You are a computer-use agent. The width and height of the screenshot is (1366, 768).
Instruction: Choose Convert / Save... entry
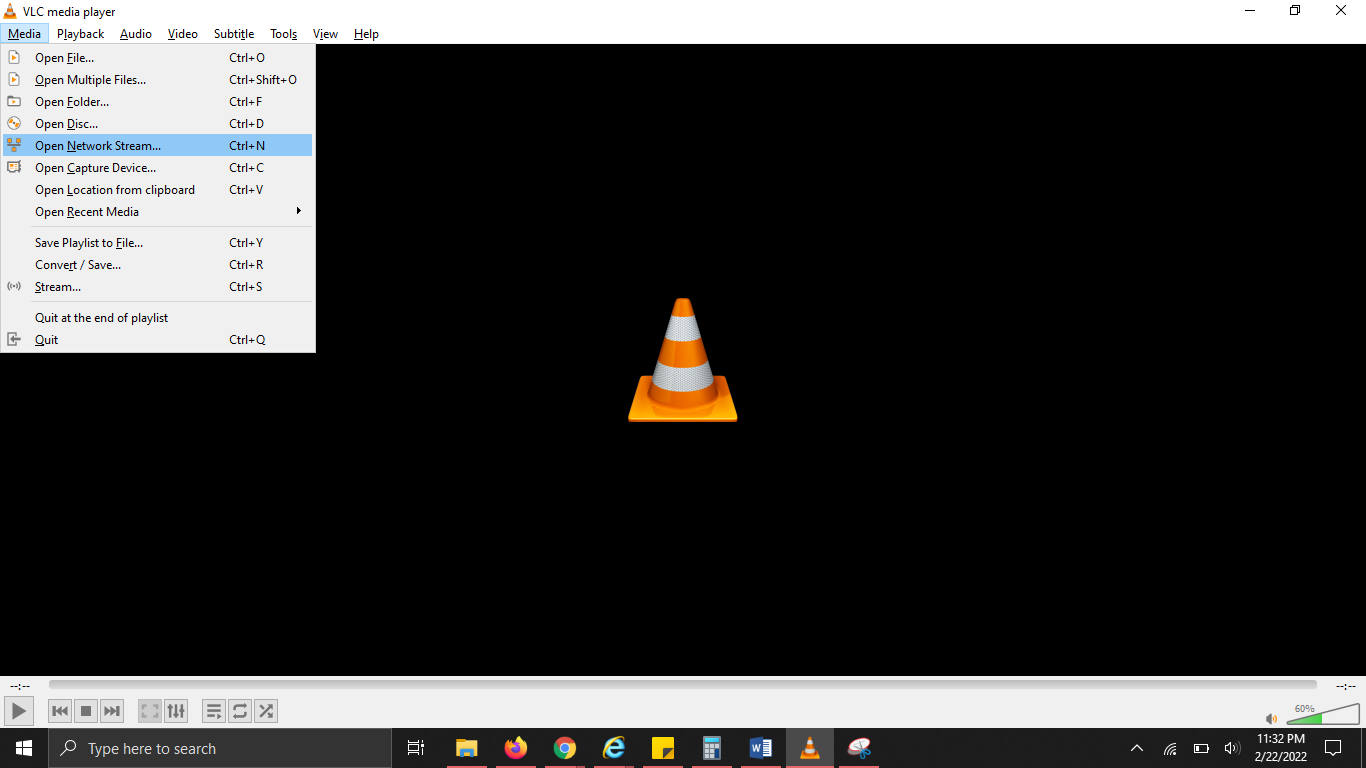tap(158, 265)
